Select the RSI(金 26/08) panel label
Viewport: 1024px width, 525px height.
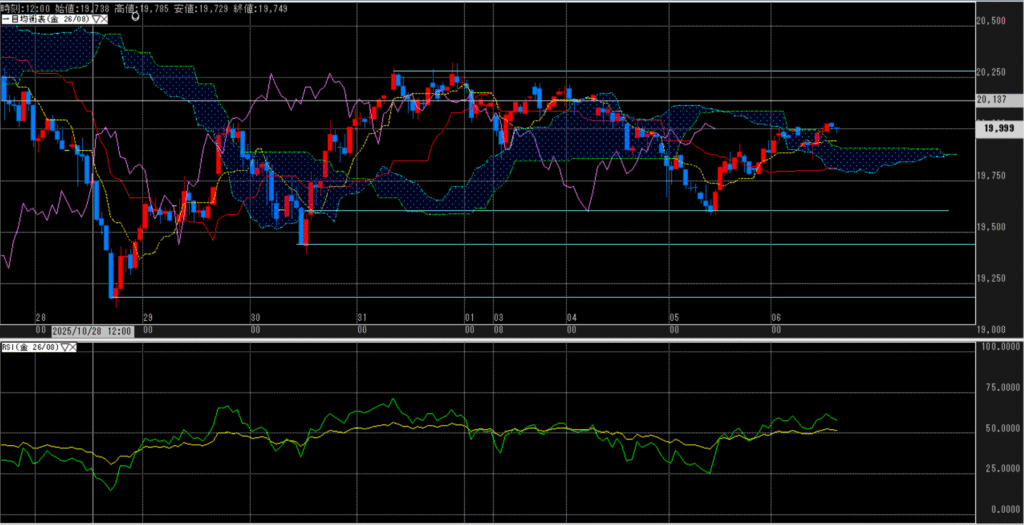pos(30,348)
